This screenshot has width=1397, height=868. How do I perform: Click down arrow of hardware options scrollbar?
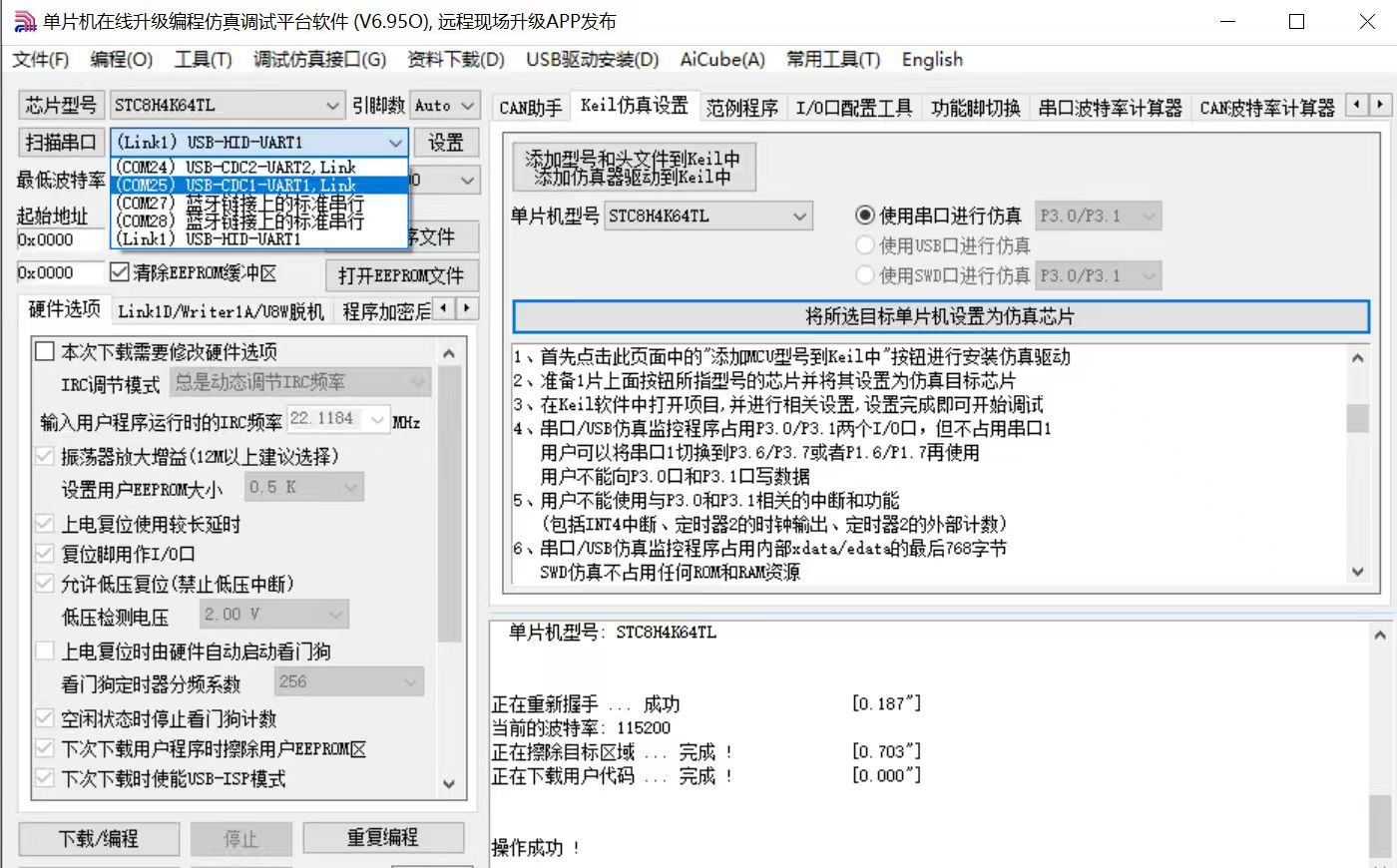449,784
